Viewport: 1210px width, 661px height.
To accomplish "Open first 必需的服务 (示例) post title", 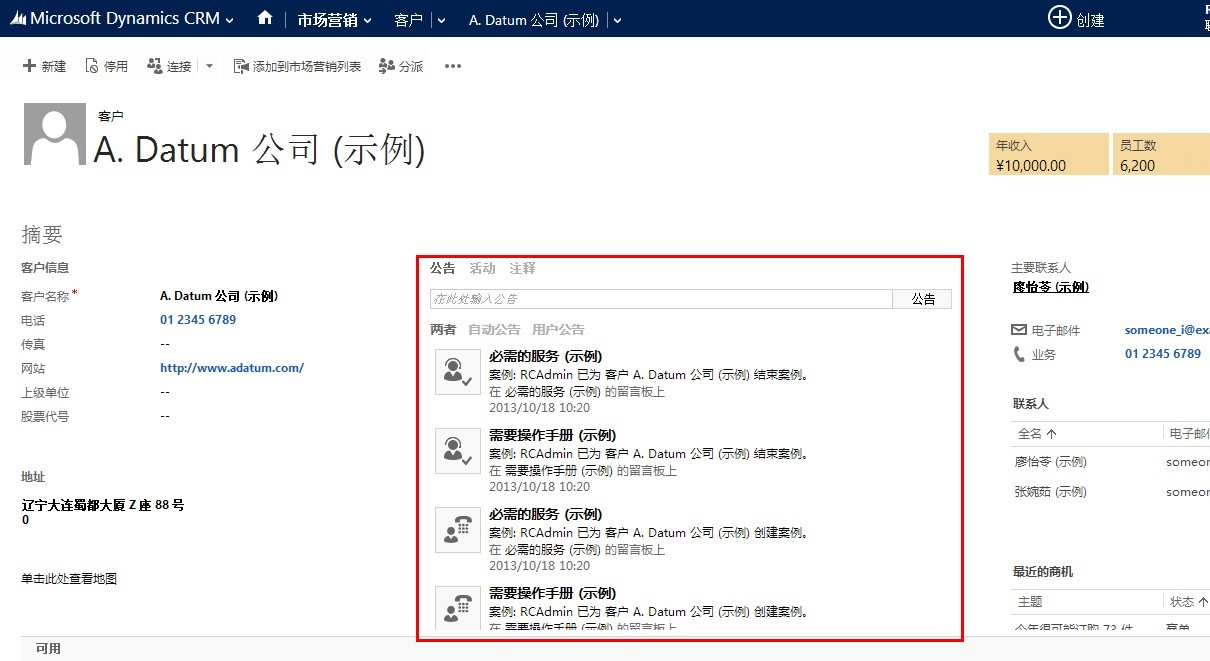I will [x=545, y=356].
